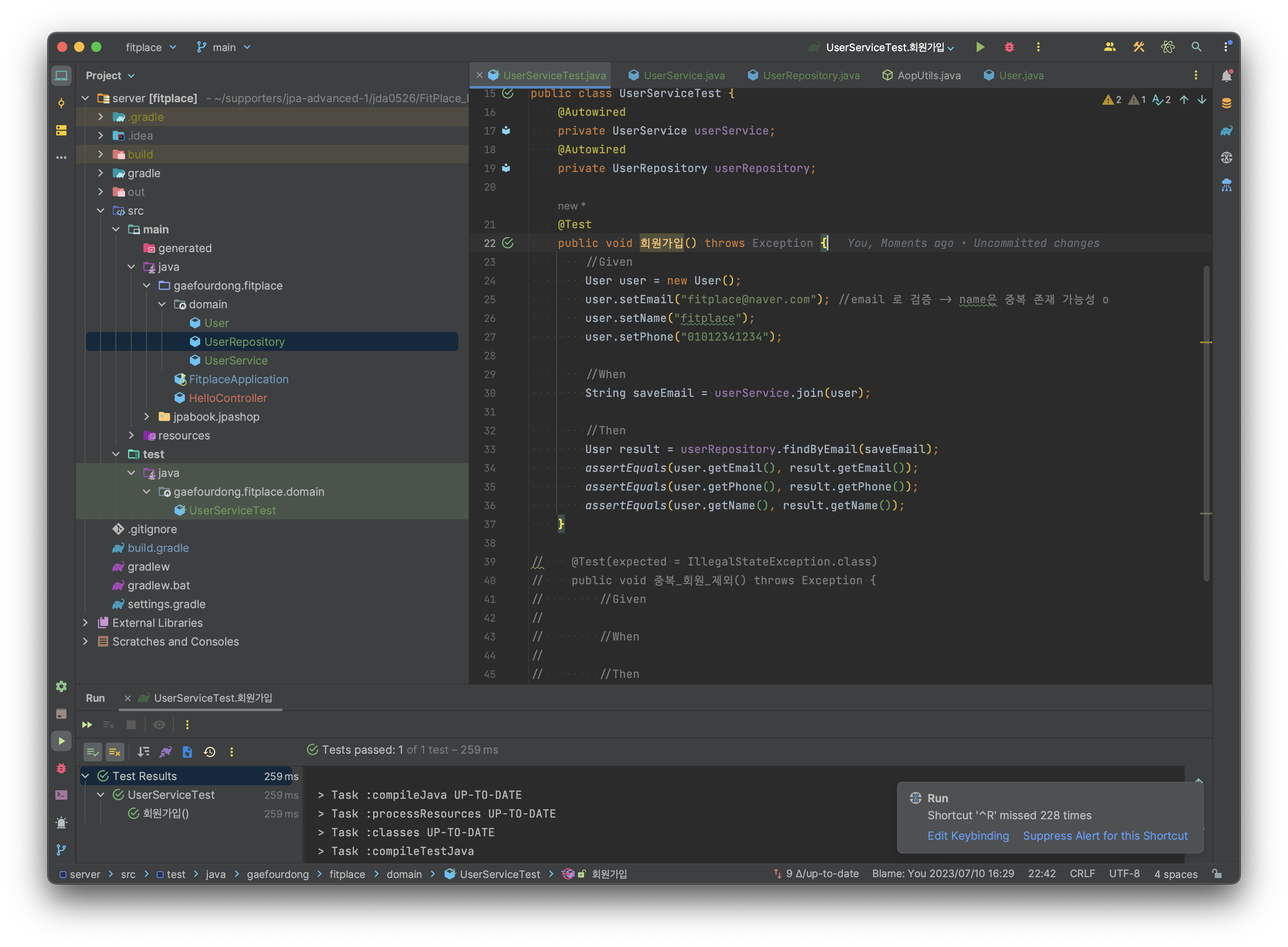Switch to the User.java tab

(x=1013, y=76)
